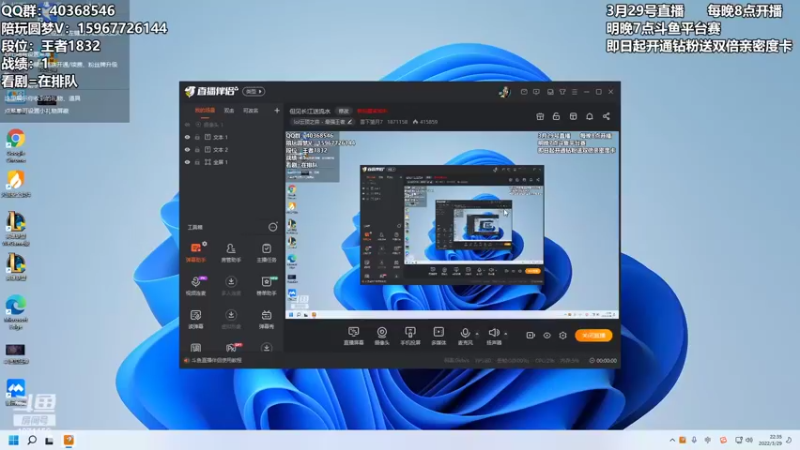800x450 pixels.
Task: Click the orange live broadcast button
Action: pyautogui.click(x=593, y=335)
